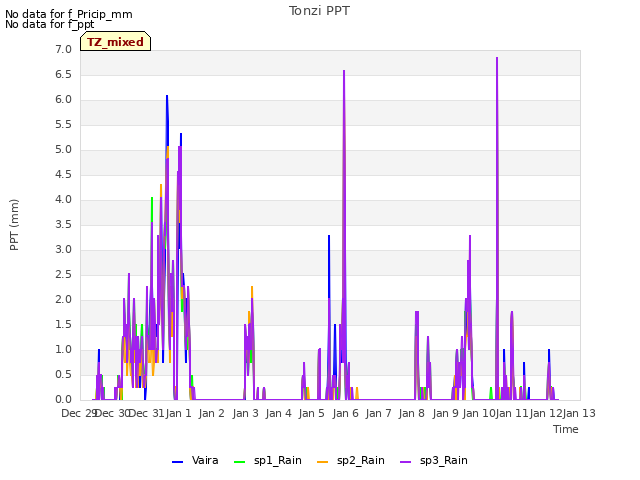The width and height of the screenshot is (640, 480).
Task: Click the Jan 2 x-axis tick label
Action: (x=212, y=413)
